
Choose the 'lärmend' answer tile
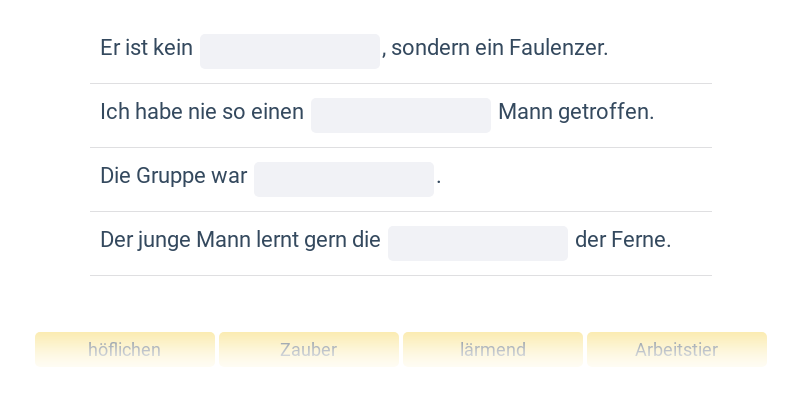(x=493, y=350)
